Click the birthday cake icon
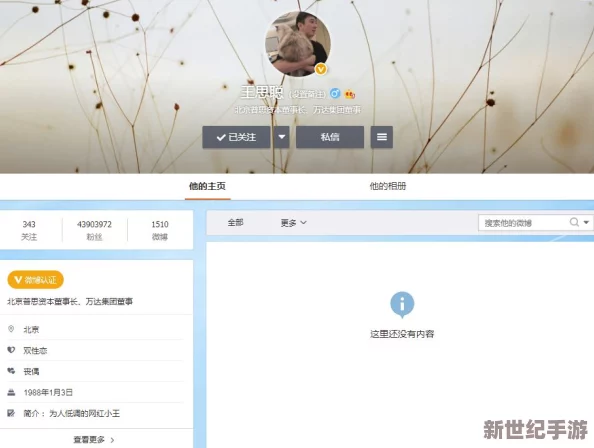This screenshot has height=448, width=594. point(11,392)
